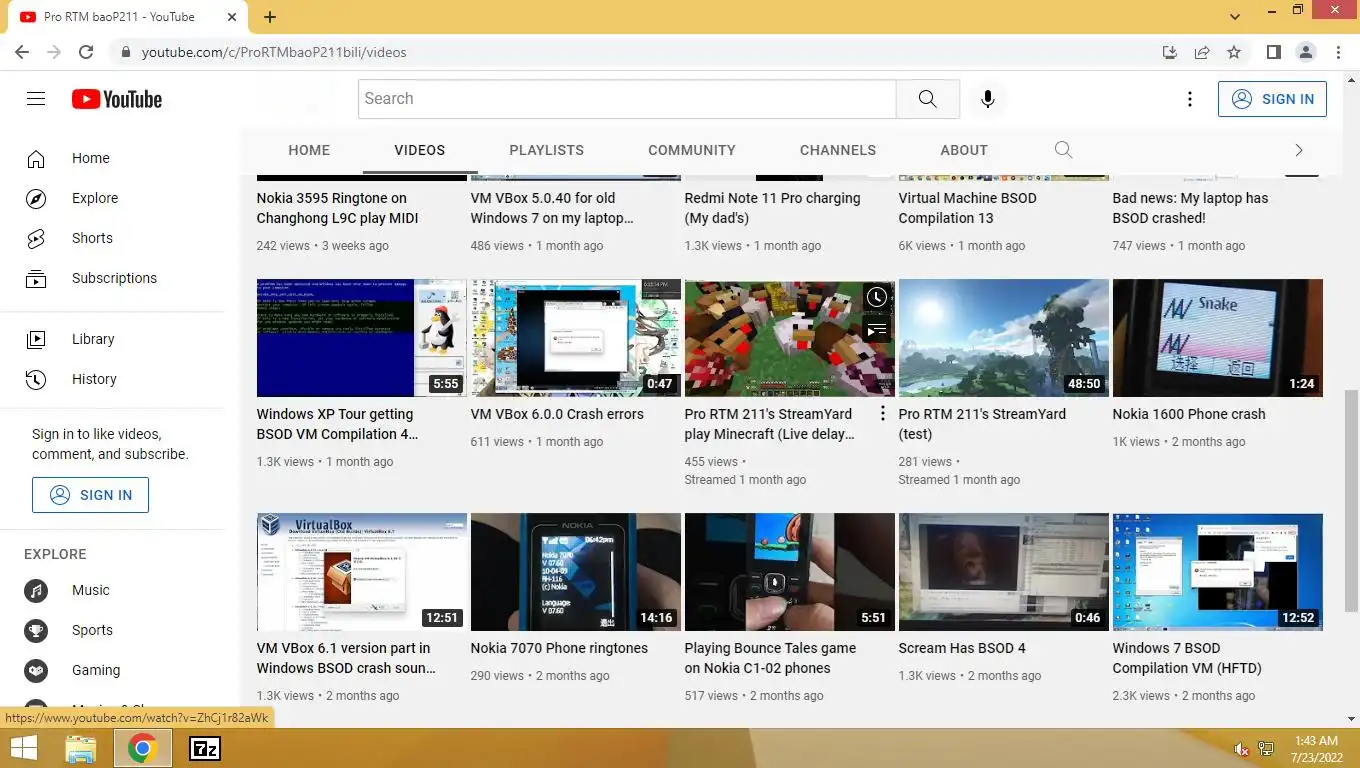Bookmark this page with star icon
Viewport: 1360px width, 768px height.
[1234, 52]
